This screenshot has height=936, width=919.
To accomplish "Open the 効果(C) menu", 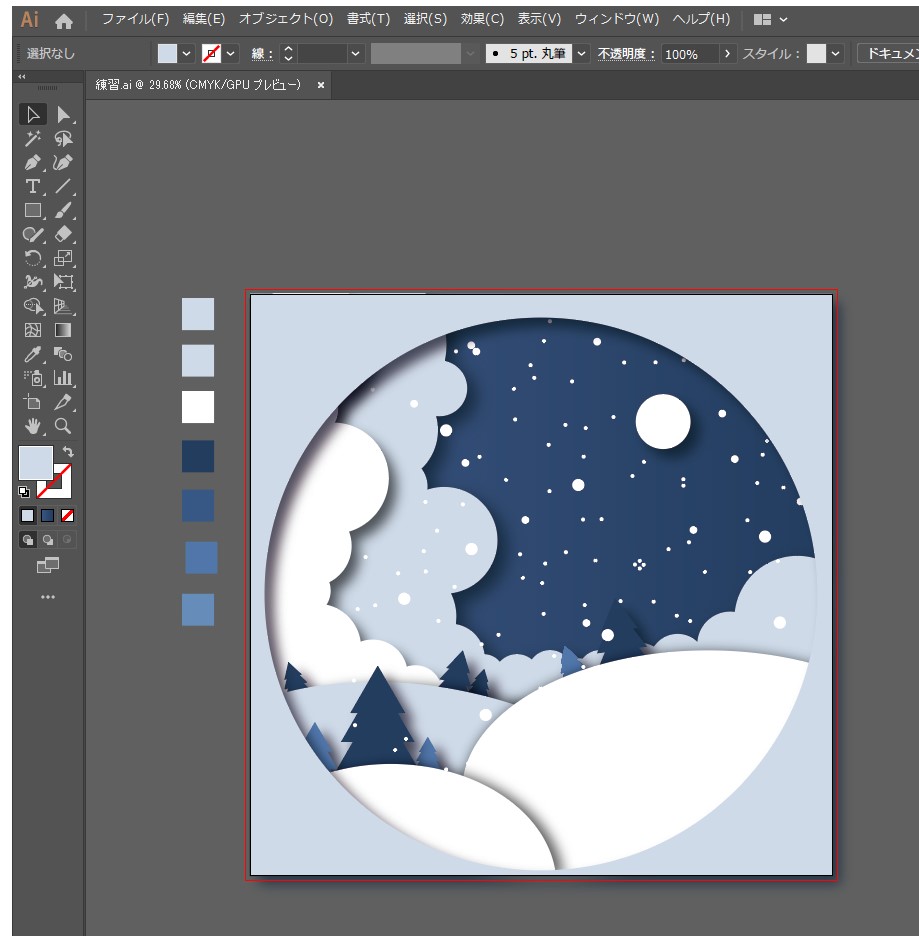I will click(482, 19).
